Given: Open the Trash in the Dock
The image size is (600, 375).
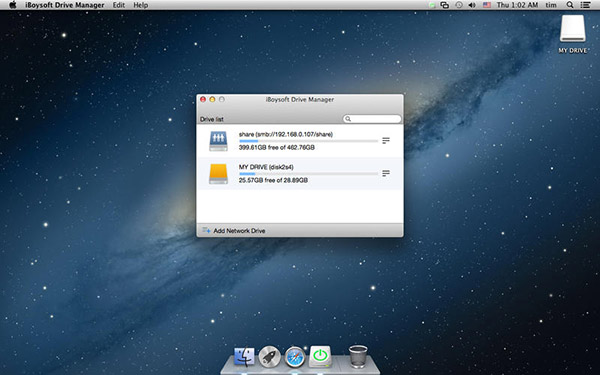Looking at the screenshot, I should 358,357.
